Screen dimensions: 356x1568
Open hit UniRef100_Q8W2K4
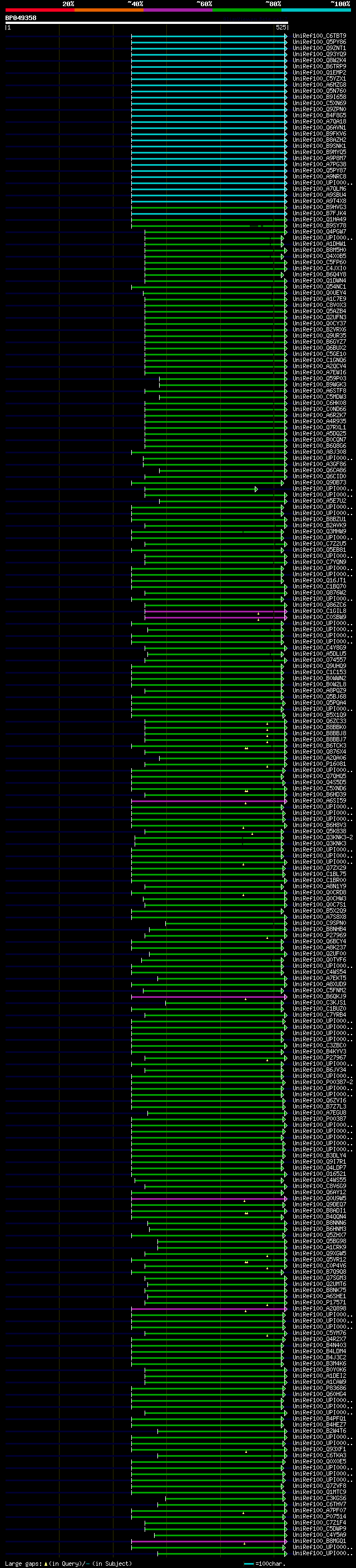[319, 60]
